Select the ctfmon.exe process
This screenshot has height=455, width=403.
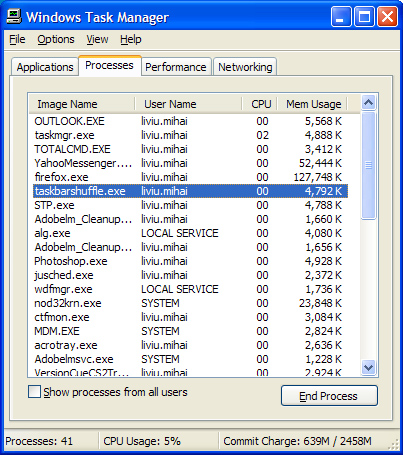(x=190, y=317)
